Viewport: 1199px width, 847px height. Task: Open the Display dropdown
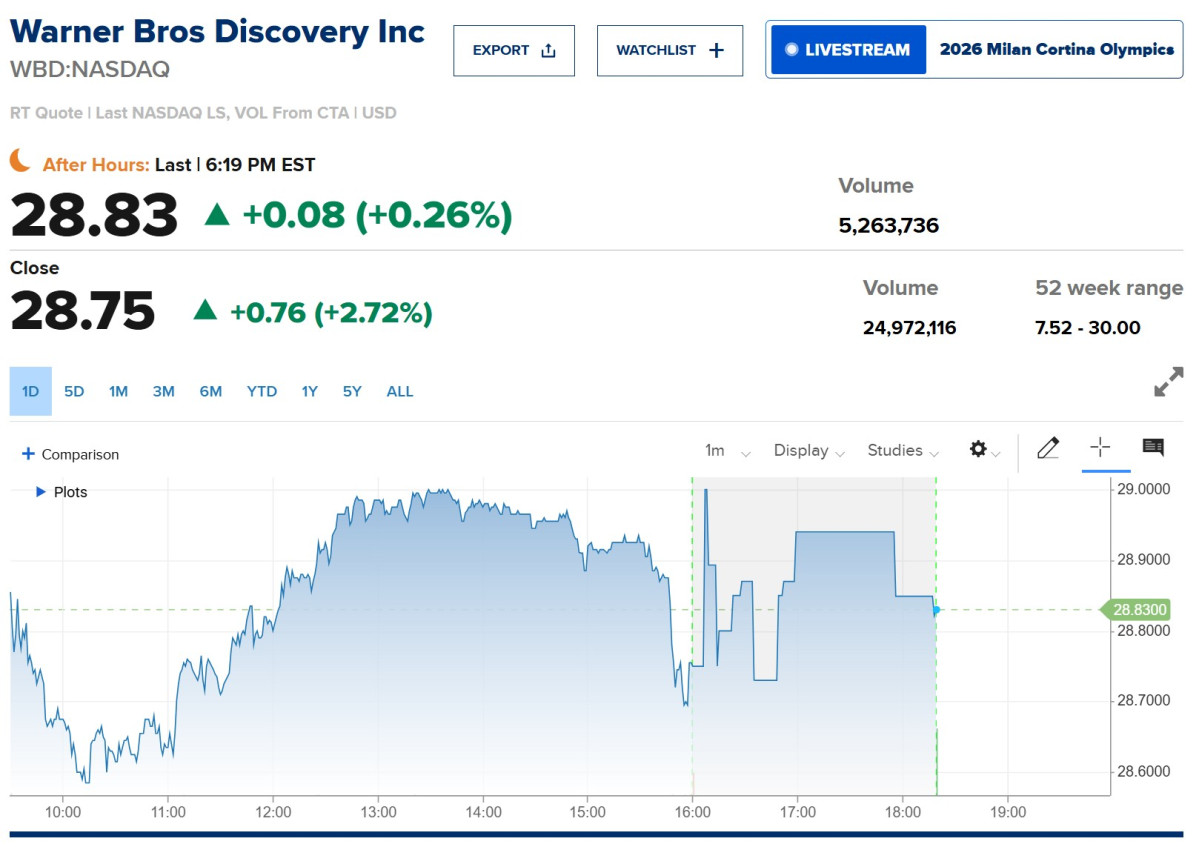809,451
